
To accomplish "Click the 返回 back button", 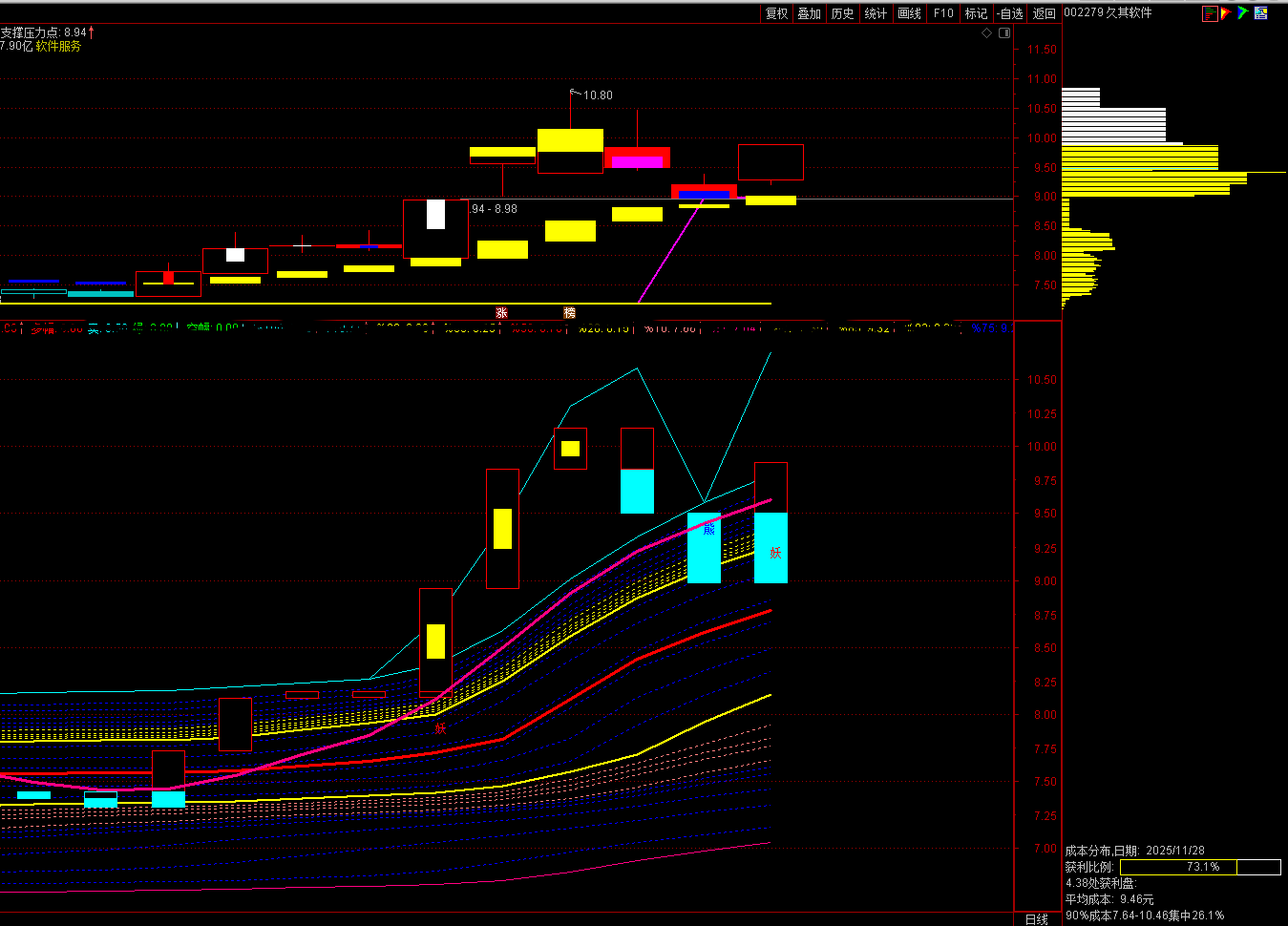I will pos(1045,13).
